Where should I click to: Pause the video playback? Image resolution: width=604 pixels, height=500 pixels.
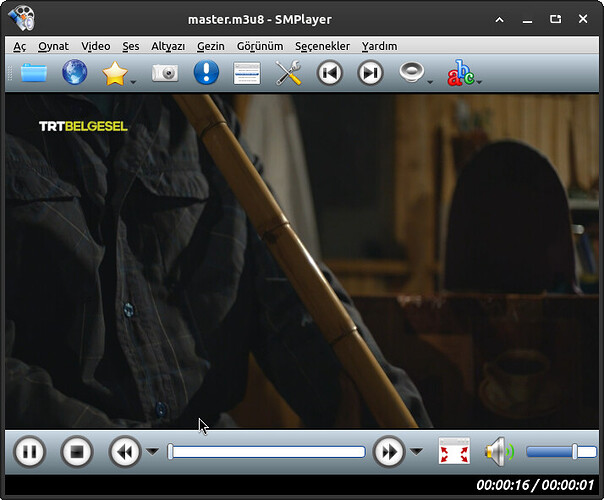[x=30, y=452]
